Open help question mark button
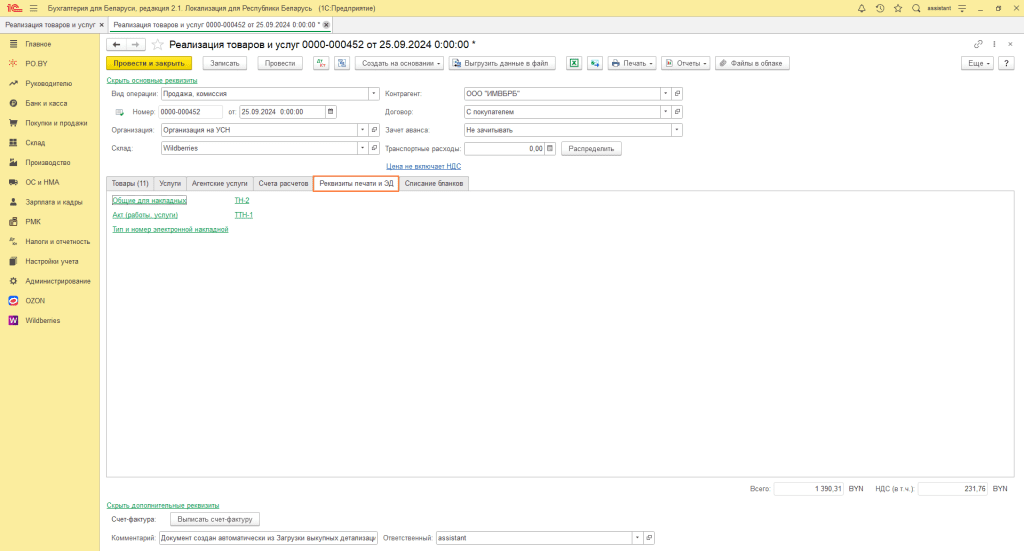Image resolution: width=1024 pixels, height=551 pixels. pos(1006,63)
